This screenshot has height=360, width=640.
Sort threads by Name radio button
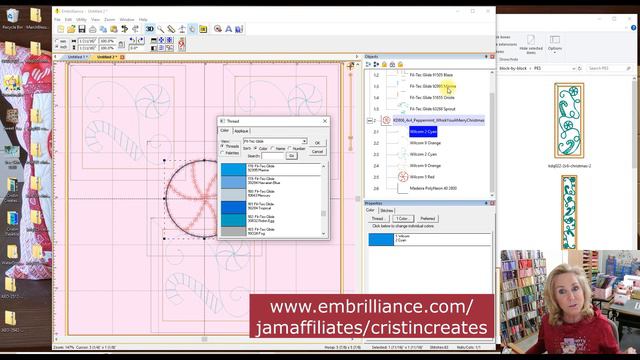coord(272,149)
